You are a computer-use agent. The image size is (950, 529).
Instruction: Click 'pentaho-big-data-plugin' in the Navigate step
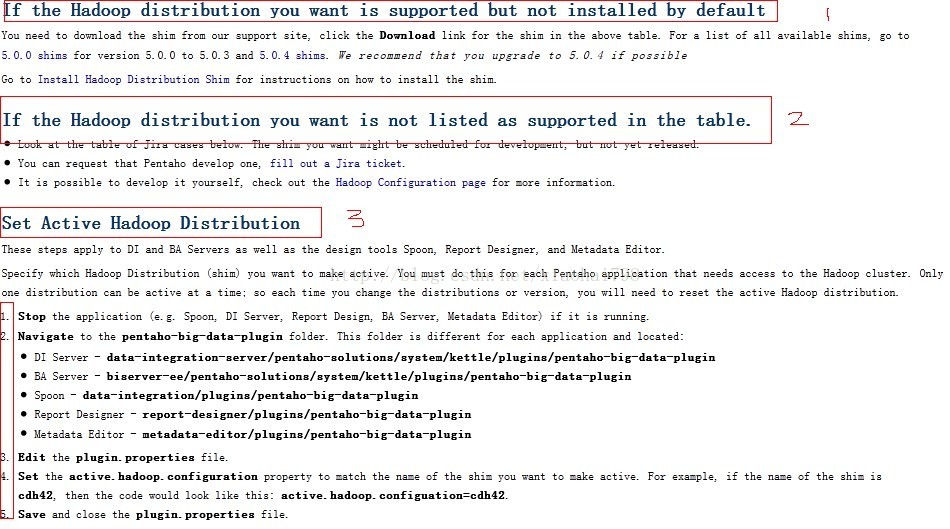click(x=202, y=336)
